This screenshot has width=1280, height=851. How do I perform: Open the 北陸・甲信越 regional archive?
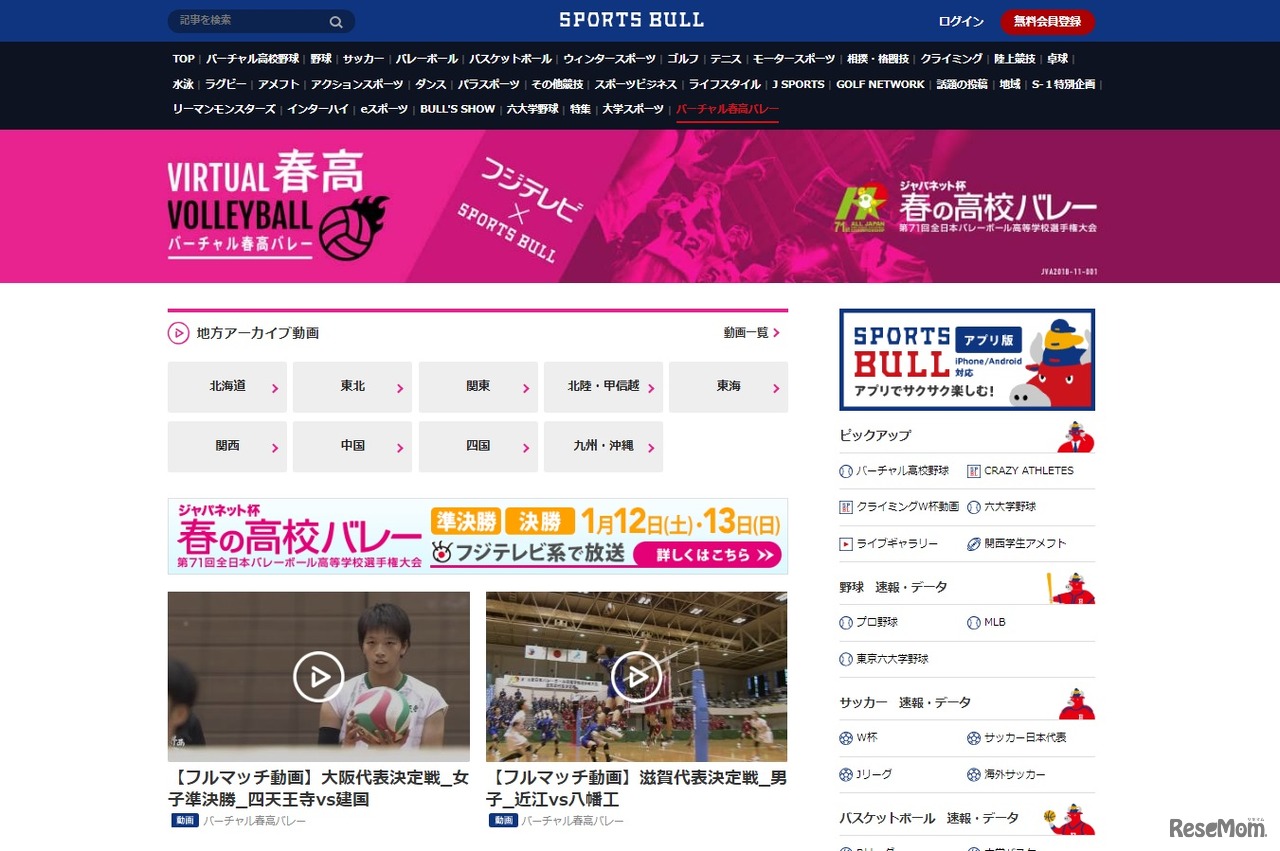click(603, 387)
